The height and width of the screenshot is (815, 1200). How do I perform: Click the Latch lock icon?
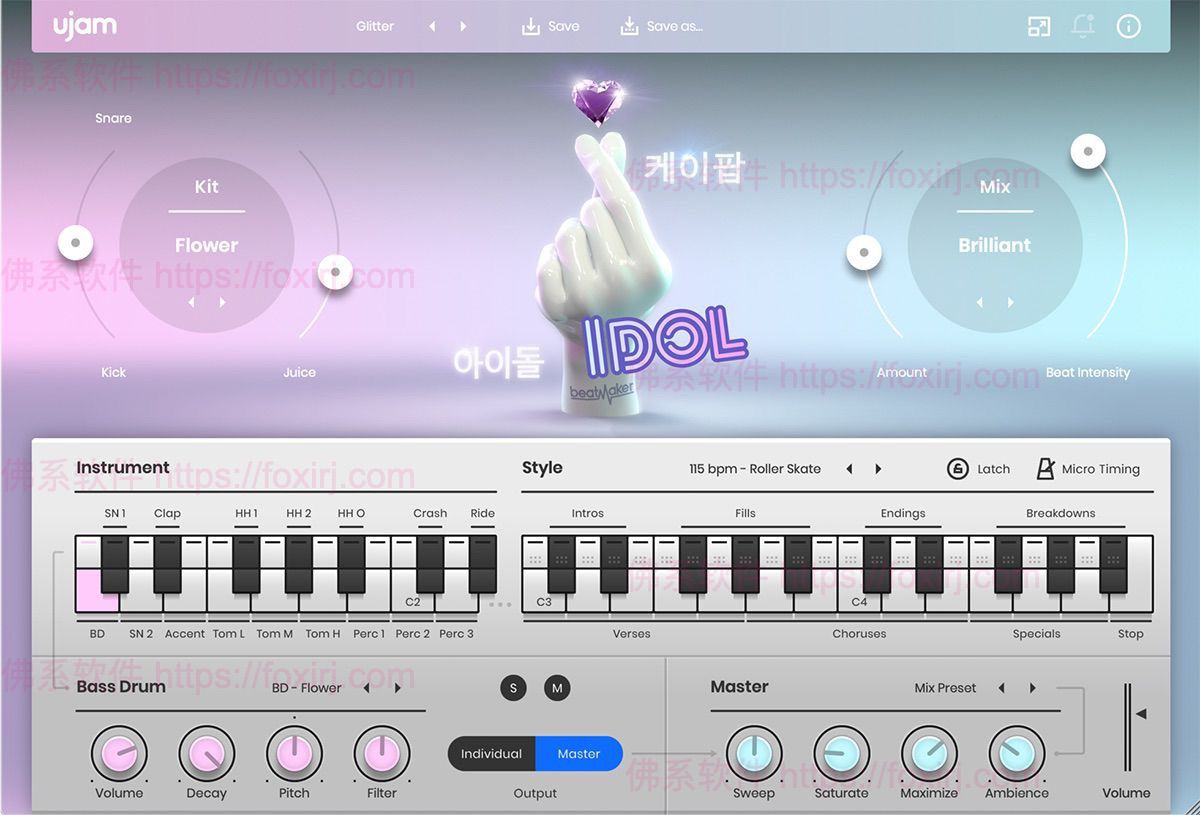click(x=956, y=468)
